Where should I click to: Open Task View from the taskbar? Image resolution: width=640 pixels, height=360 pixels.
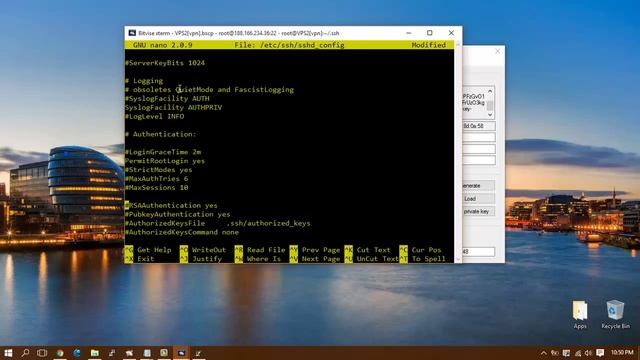point(42,353)
